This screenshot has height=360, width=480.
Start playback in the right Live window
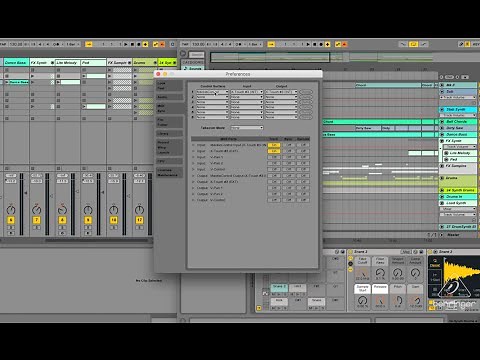(308, 44)
